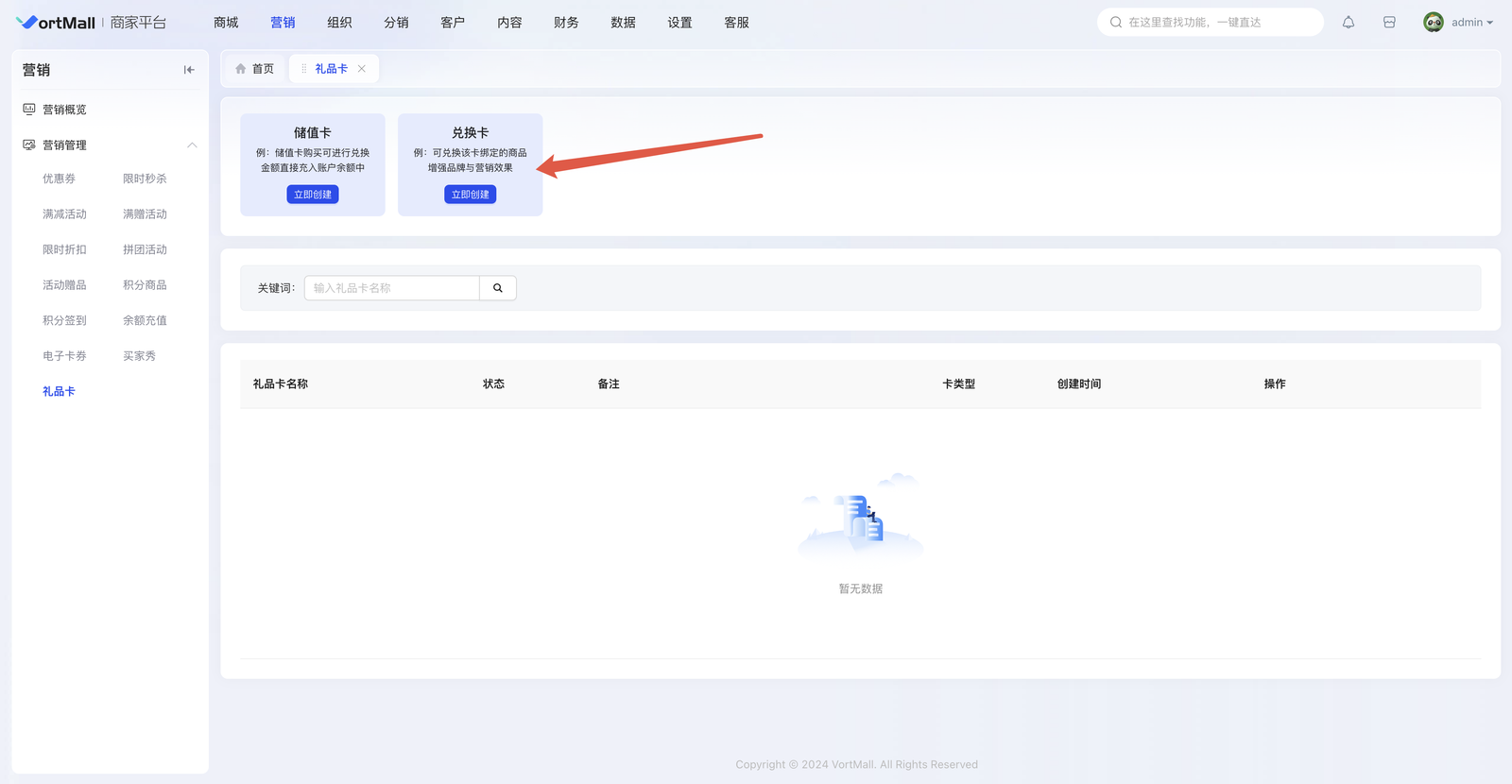Open the store icon in header
The image size is (1512, 784).
point(1389,23)
